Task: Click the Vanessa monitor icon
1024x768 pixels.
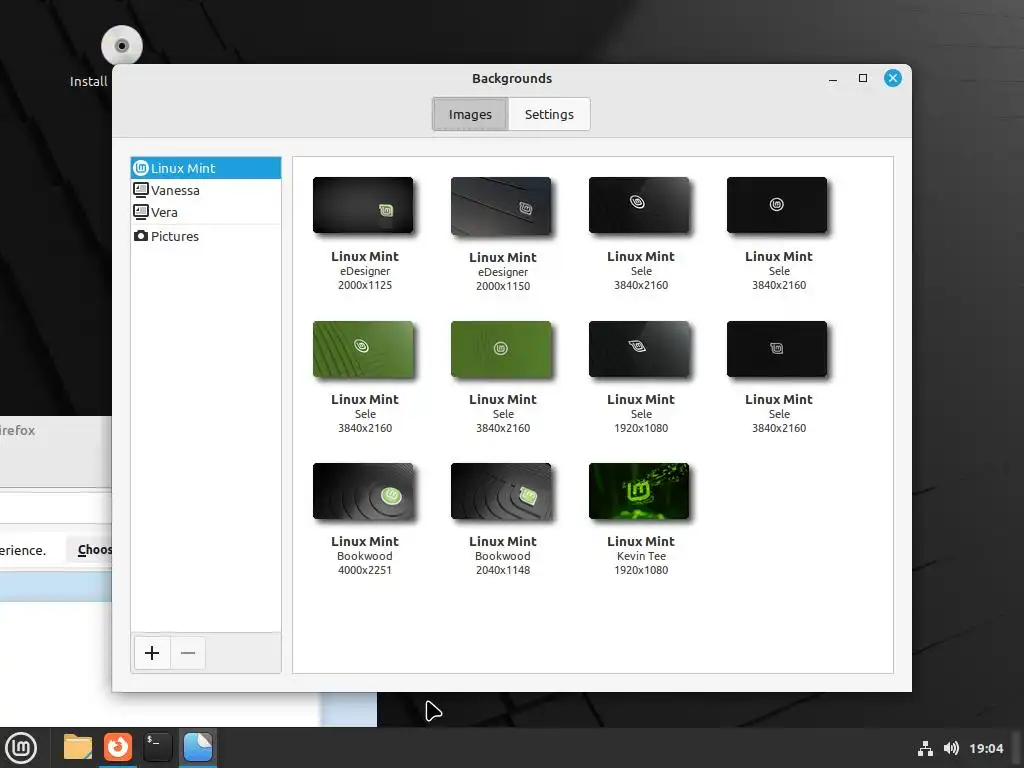Action: pos(140,190)
